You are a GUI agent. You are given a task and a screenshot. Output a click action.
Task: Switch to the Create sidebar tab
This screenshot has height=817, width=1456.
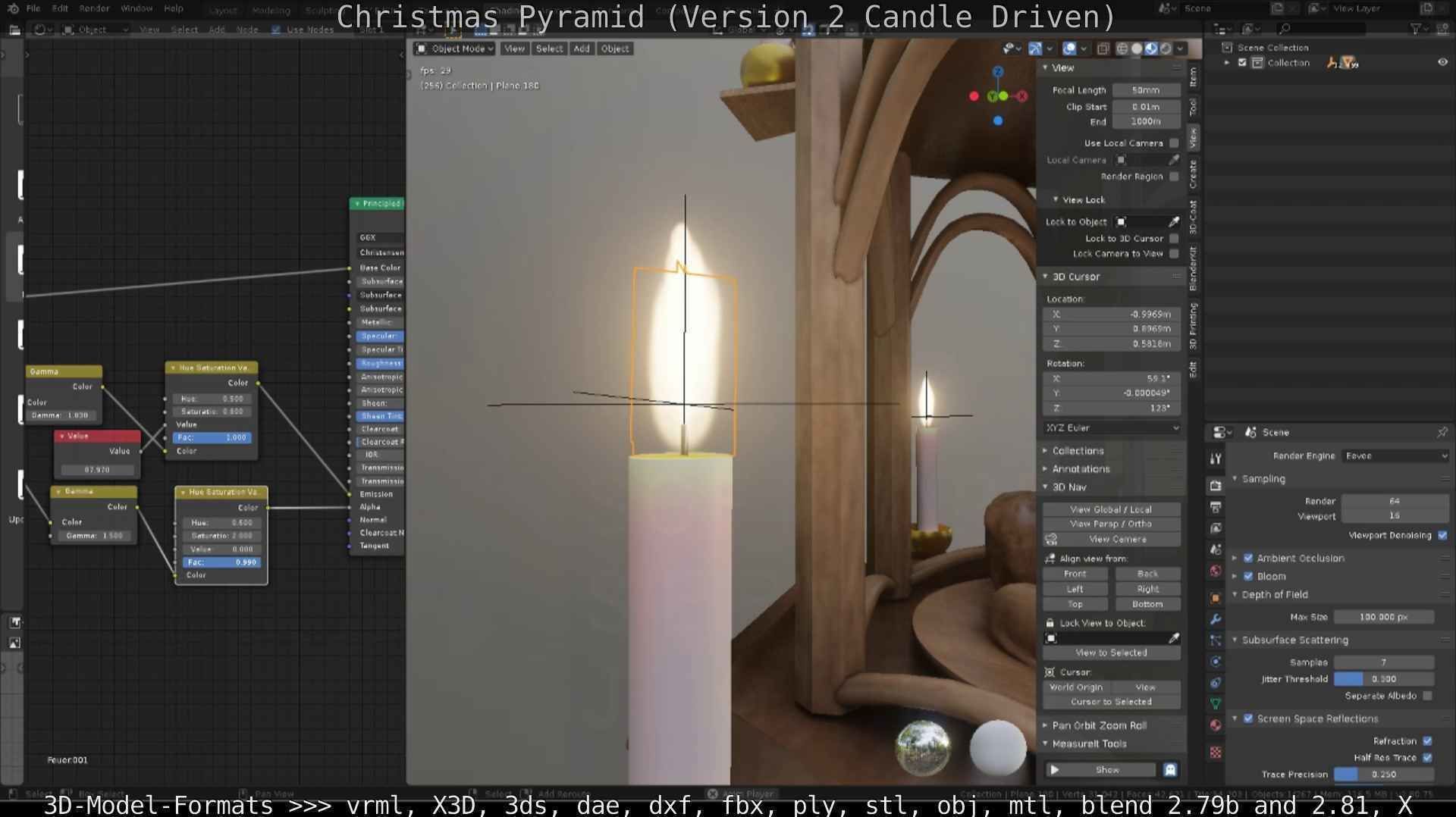[x=1193, y=174]
